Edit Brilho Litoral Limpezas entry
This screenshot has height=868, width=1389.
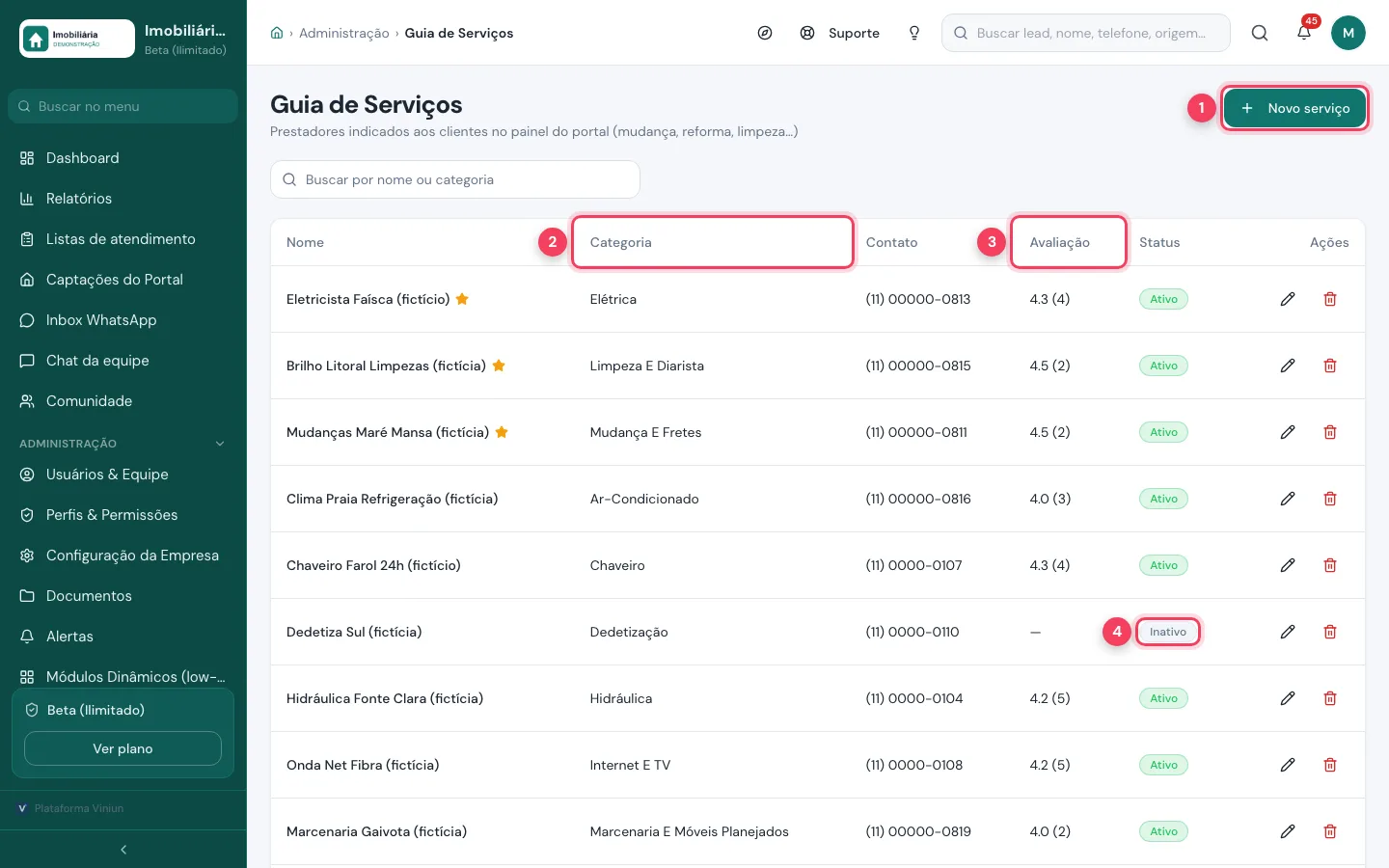coord(1288,366)
